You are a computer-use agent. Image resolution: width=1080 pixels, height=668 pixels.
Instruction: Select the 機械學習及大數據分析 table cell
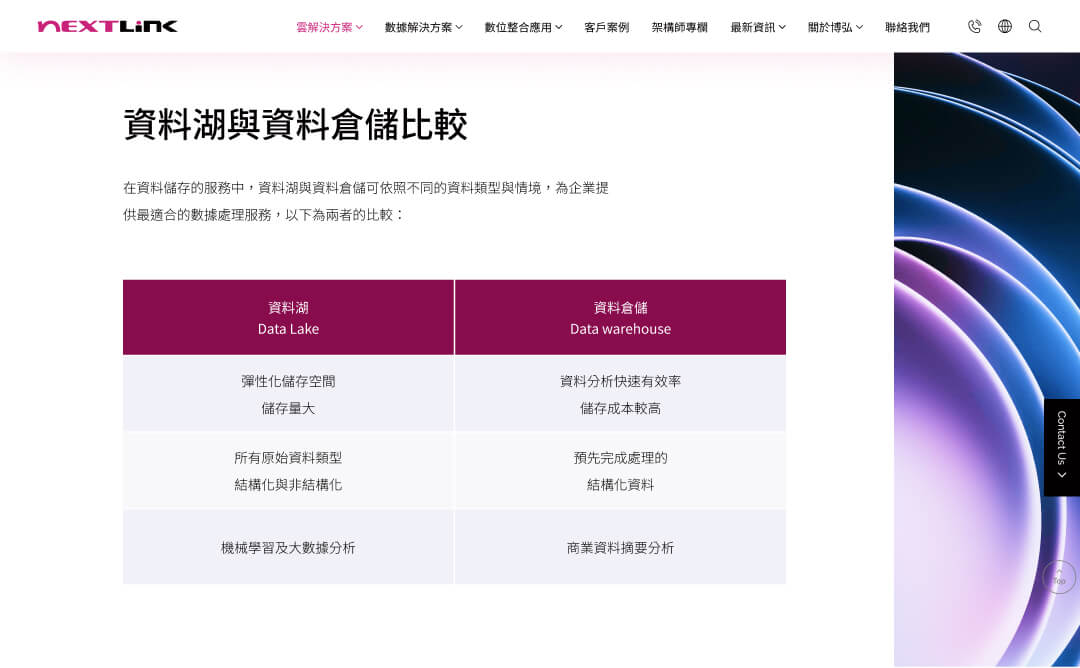pos(288,547)
